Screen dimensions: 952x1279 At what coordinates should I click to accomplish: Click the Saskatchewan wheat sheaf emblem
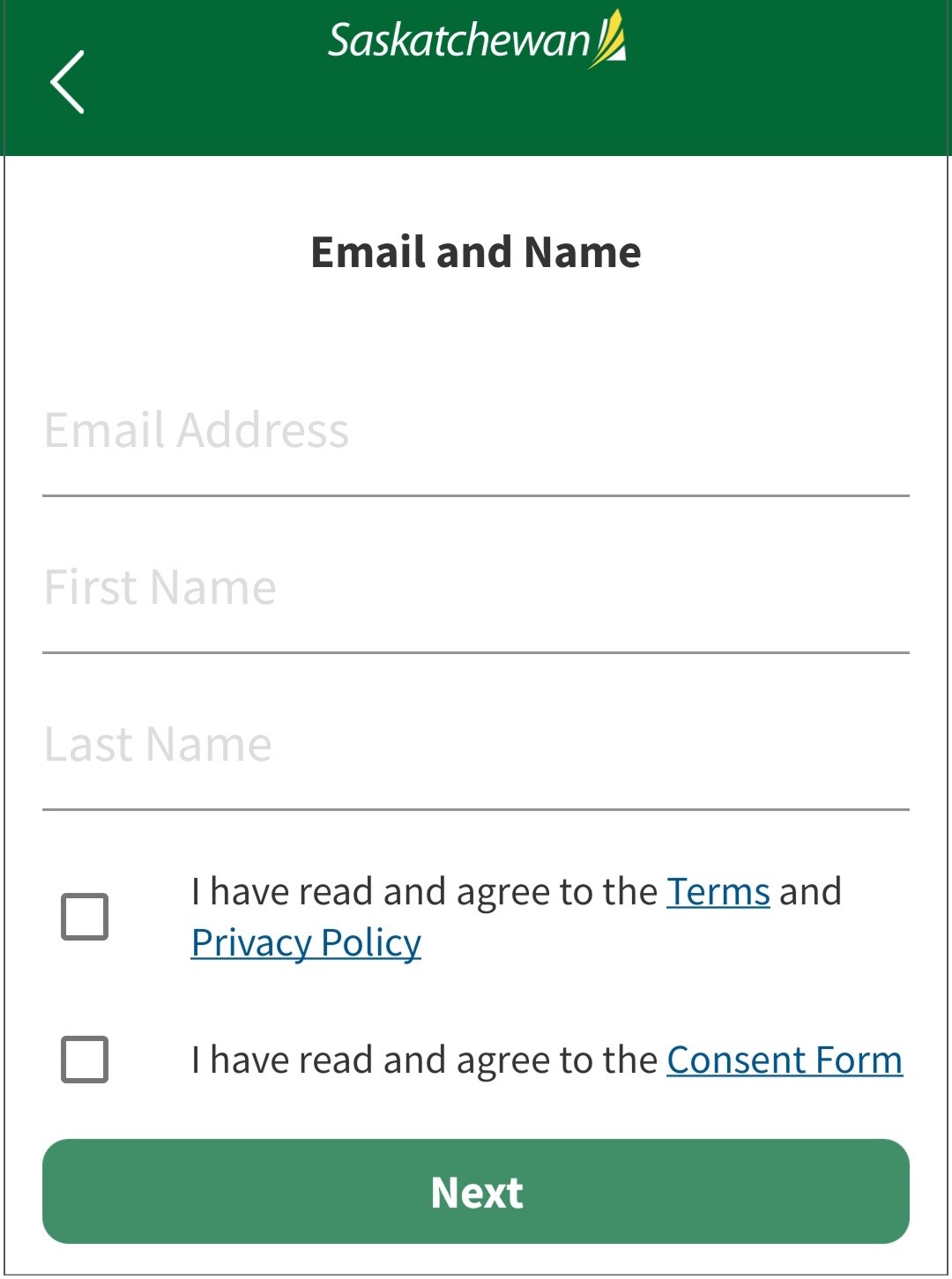[x=609, y=40]
